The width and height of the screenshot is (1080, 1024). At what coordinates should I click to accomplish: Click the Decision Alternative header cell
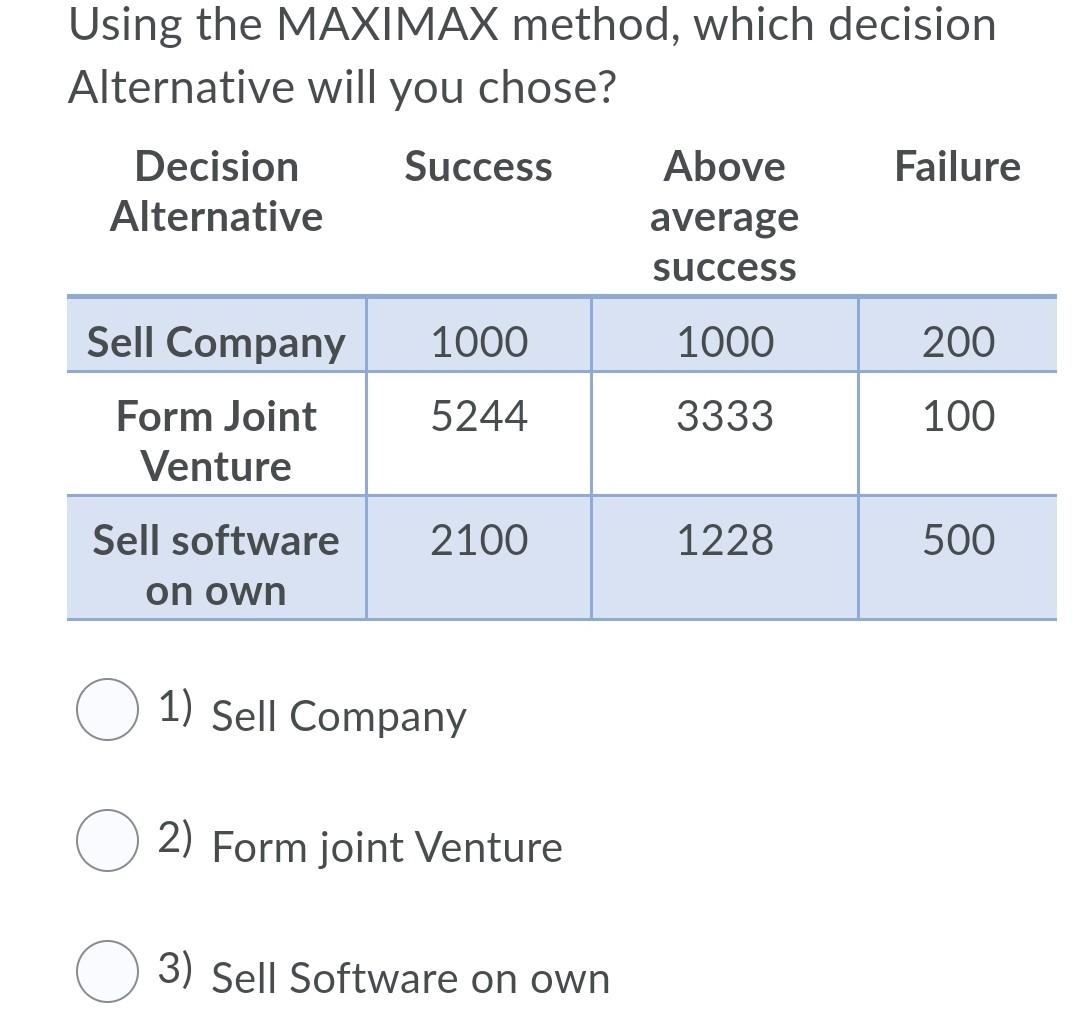[x=216, y=190]
